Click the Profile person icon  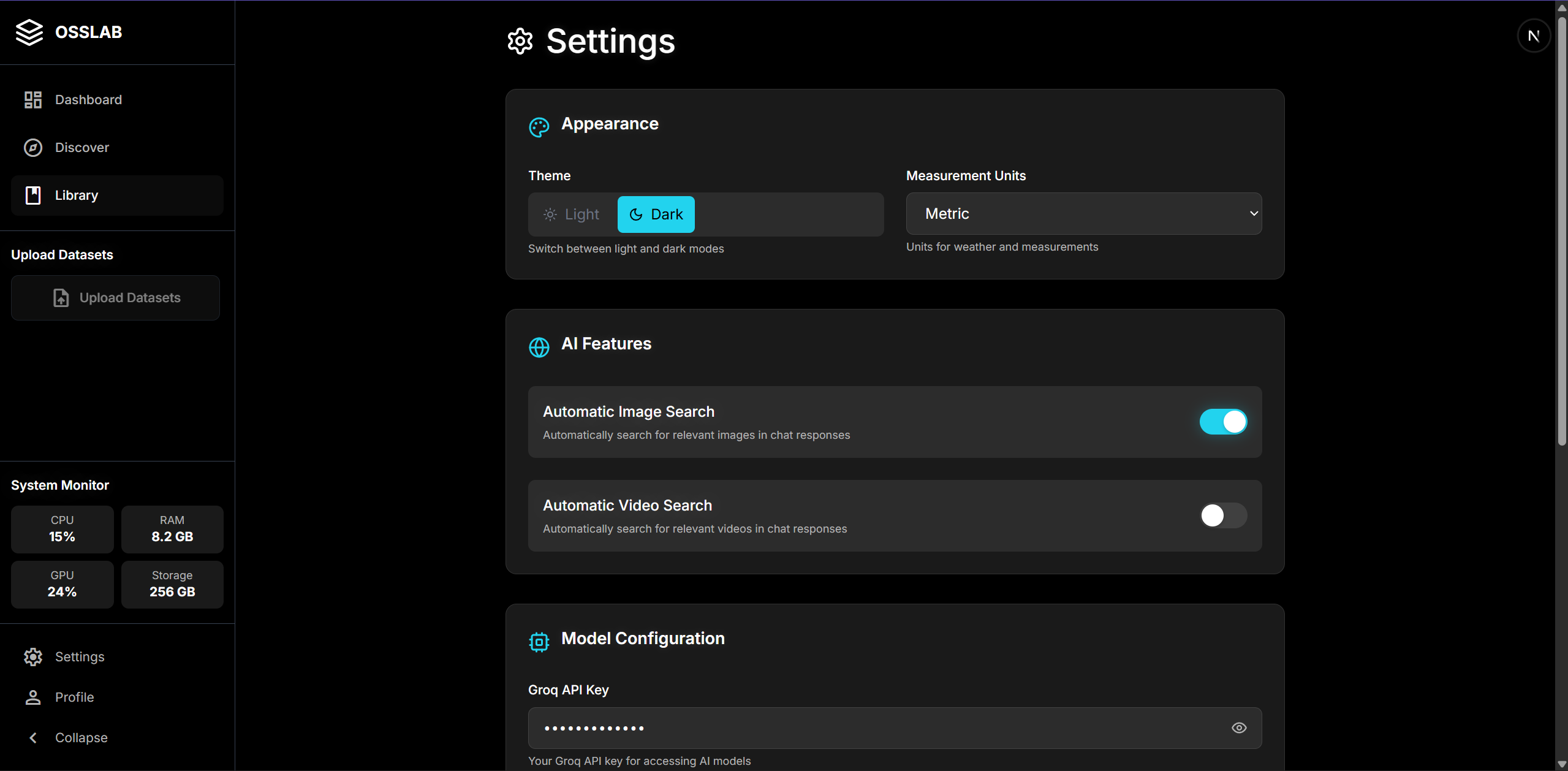32,697
